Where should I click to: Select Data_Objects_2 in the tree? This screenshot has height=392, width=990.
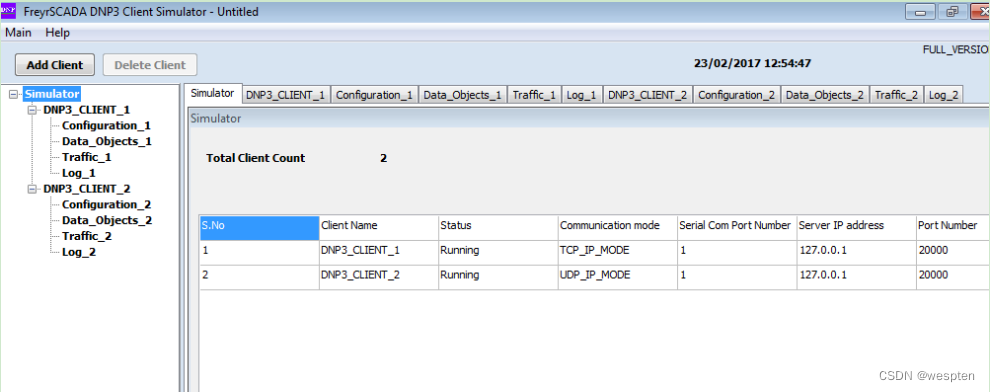107,220
